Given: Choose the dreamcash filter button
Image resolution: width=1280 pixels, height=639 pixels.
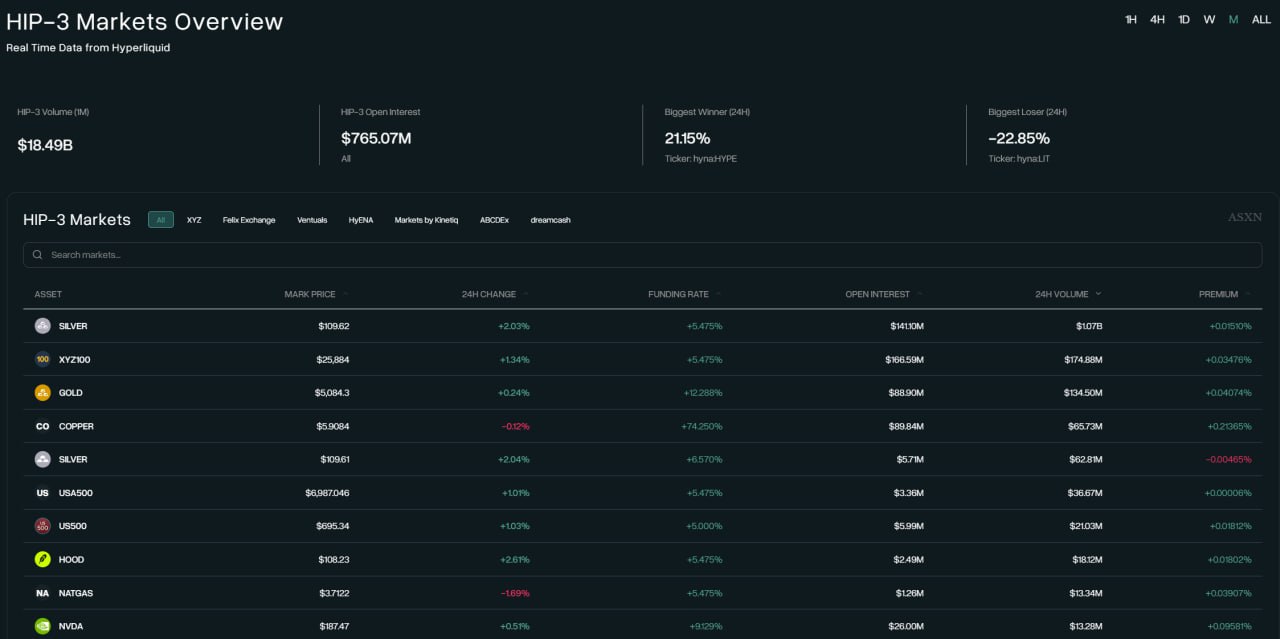Looking at the screenshot, I should 550,220.
